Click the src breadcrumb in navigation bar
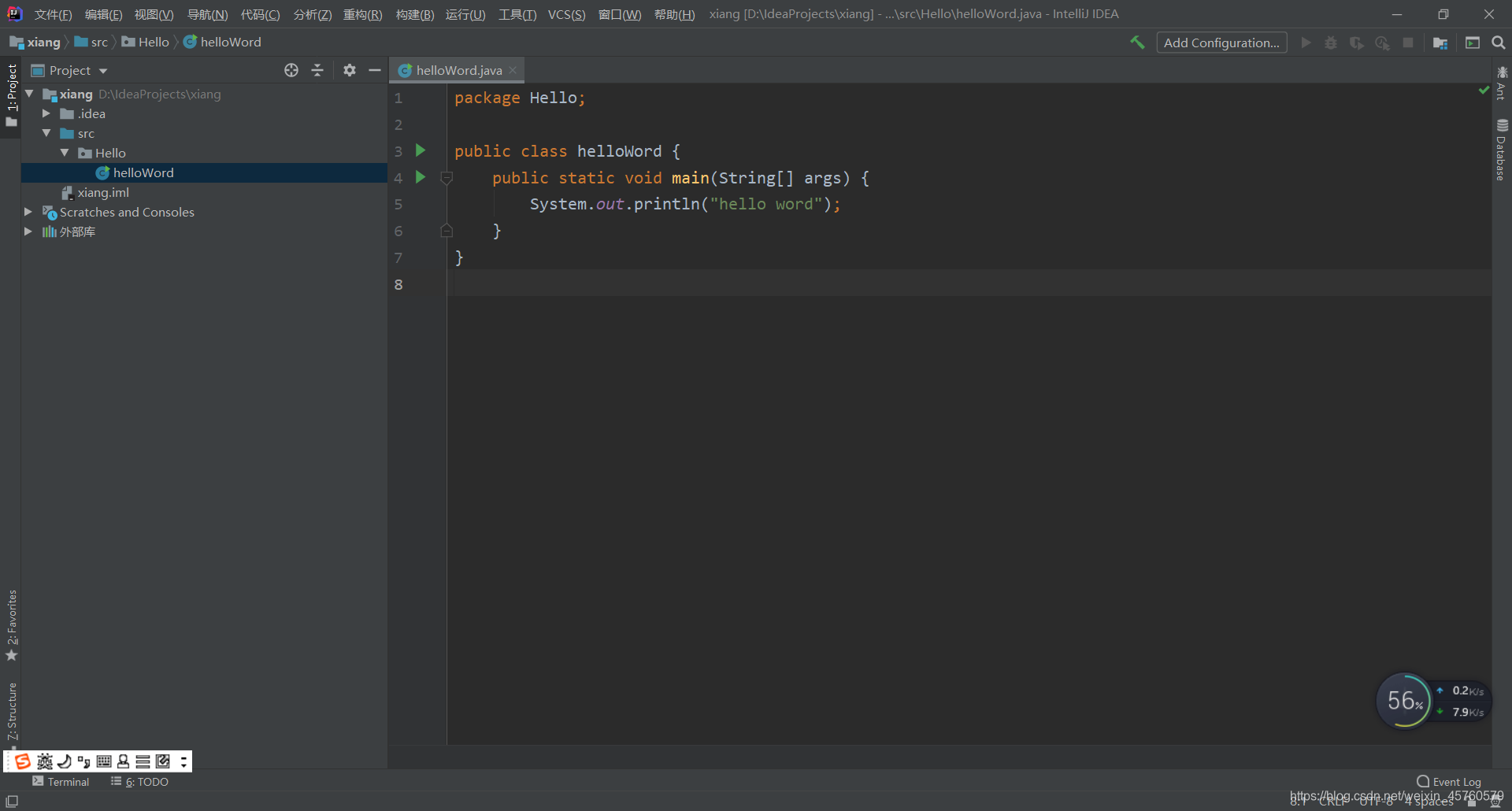This screenshot has width=1512, height=811. pyautogui.click(x=91, y=43)
